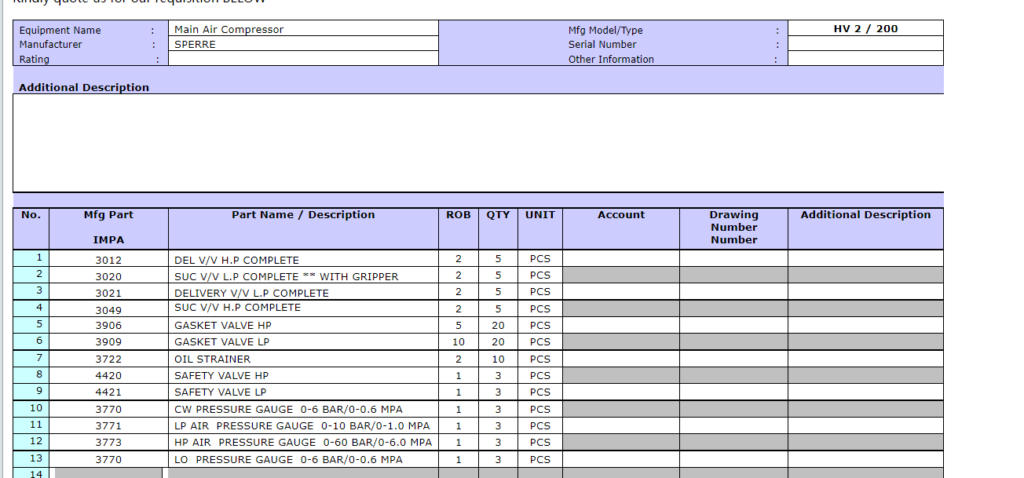Select the QTY cell for OIL STRAINER
The width and height of the screenshot is (1024, 478).
click(497, 359)
